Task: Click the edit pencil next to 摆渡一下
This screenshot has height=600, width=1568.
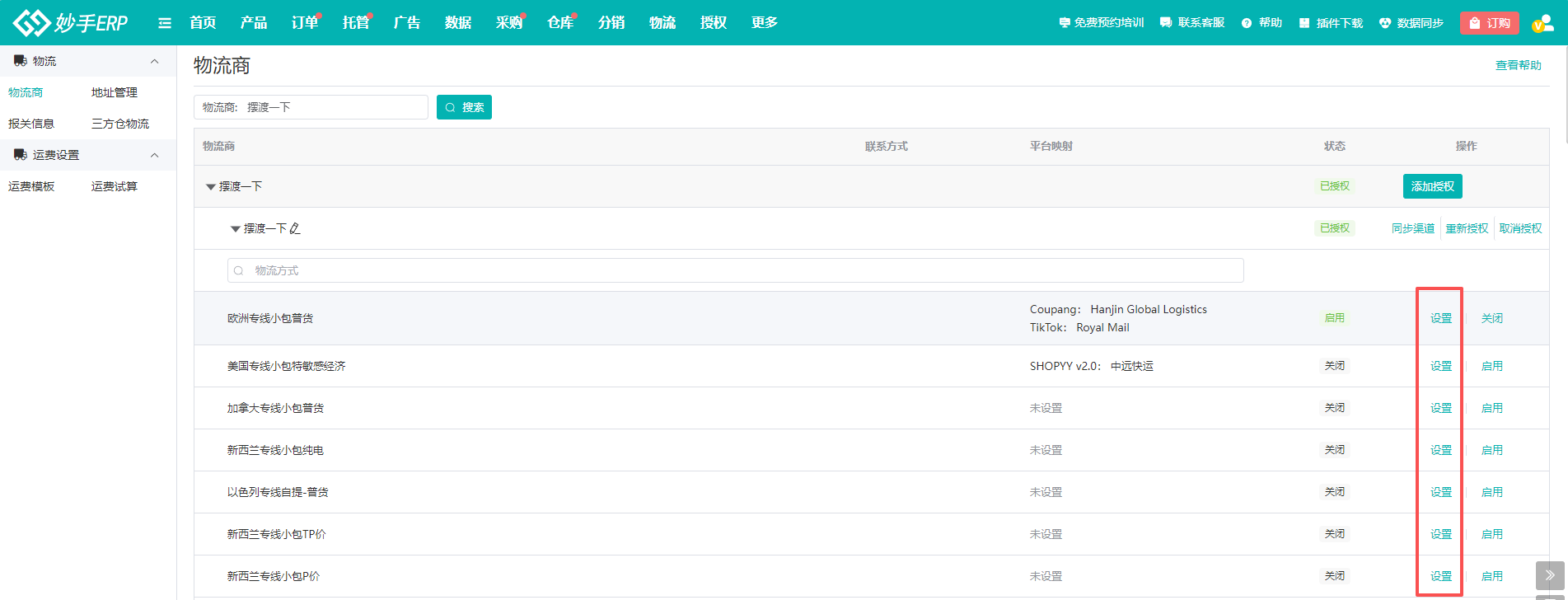Action: coord(295,228)
